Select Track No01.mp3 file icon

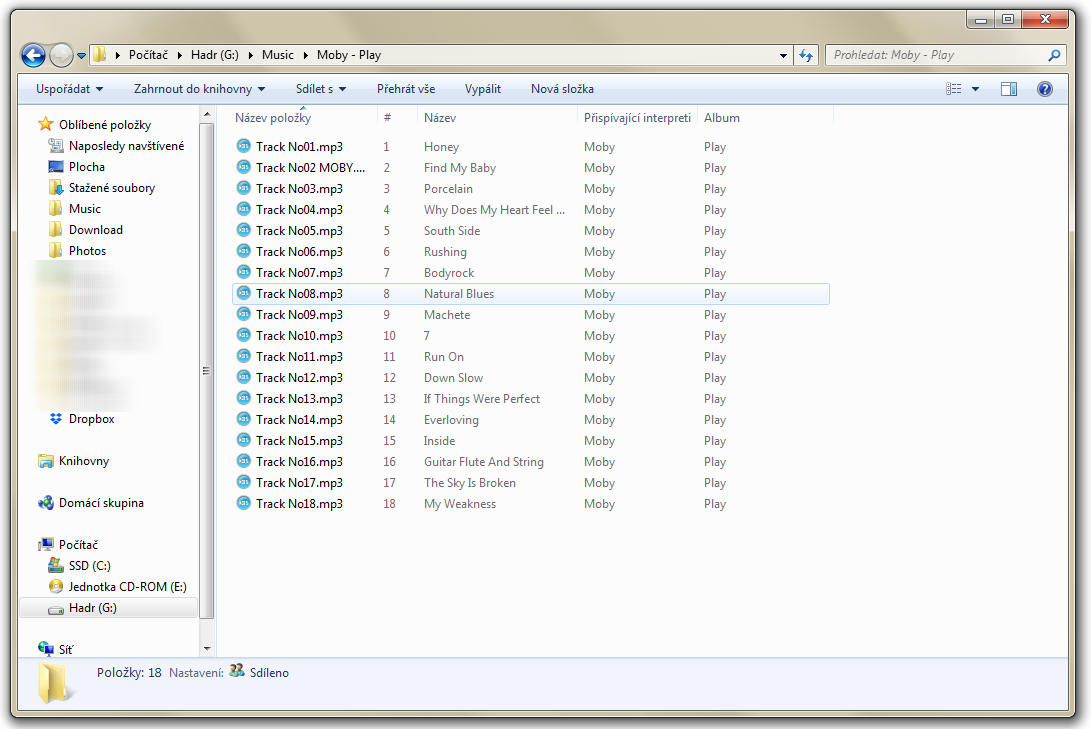(x=244, y=145)
